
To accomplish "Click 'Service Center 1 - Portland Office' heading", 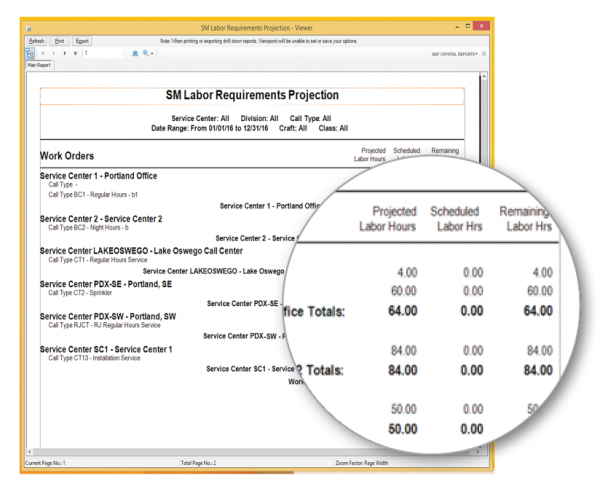I will 98,176.
